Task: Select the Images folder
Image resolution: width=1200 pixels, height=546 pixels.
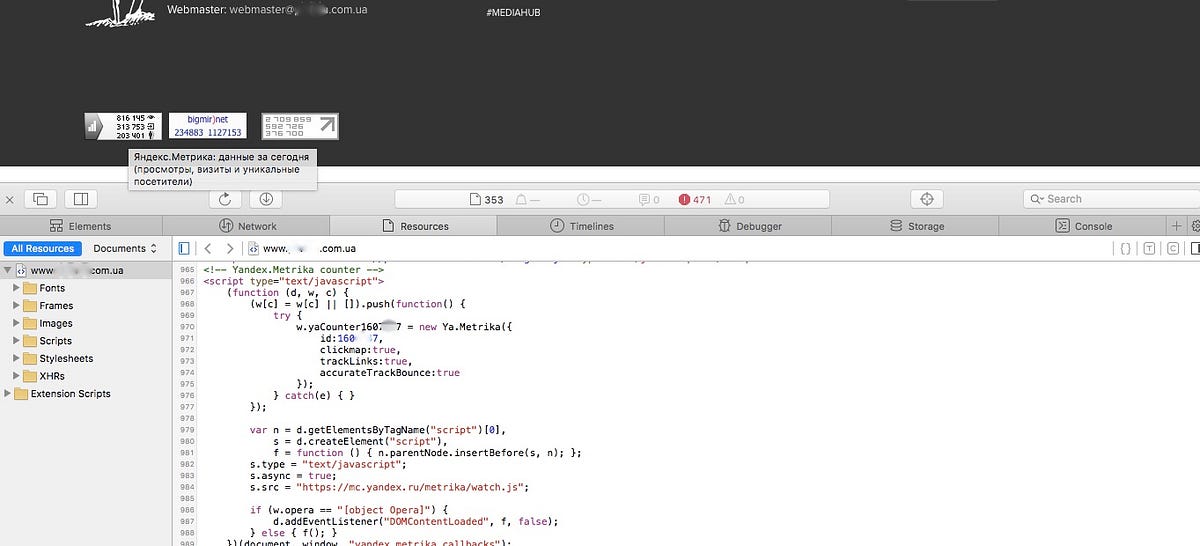Action: pos(48,323)
